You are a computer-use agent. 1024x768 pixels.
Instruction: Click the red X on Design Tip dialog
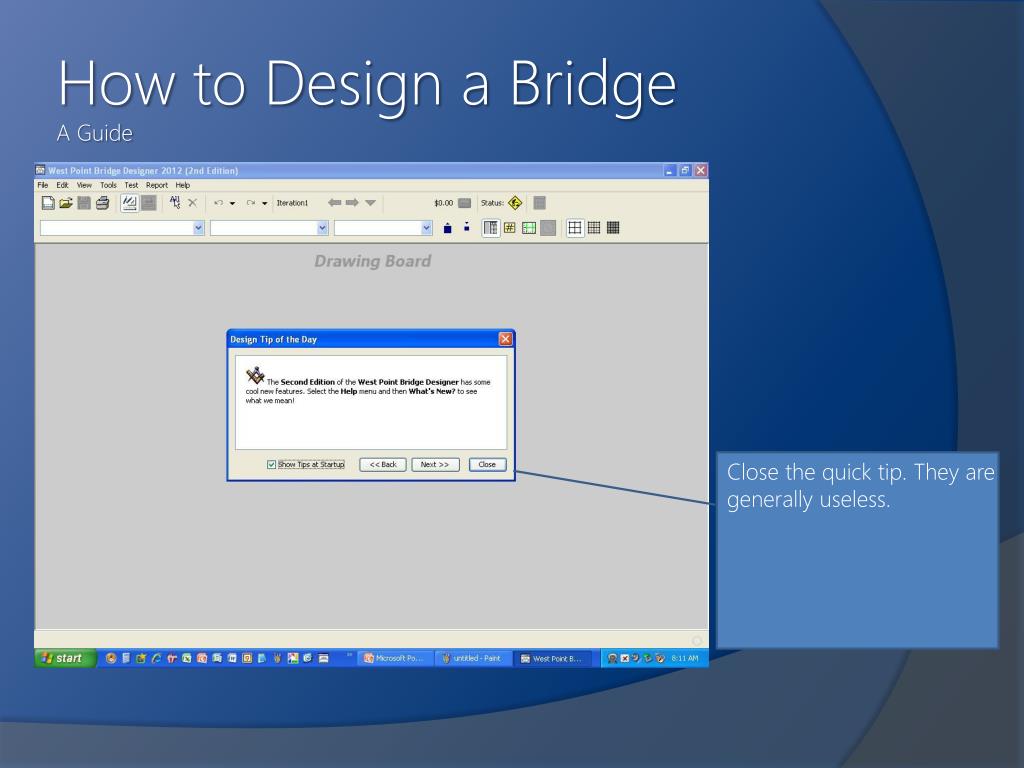[505, 339]
